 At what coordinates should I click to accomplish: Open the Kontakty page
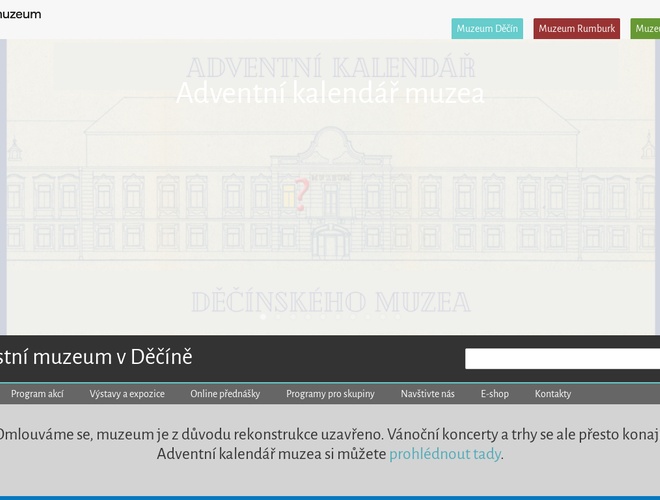tap(552, 394)
